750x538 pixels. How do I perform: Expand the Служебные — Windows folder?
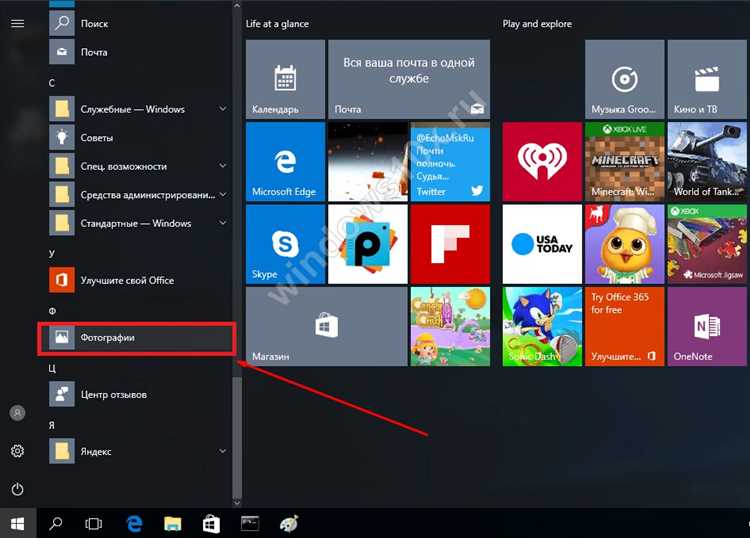click(x=138, y=109)
